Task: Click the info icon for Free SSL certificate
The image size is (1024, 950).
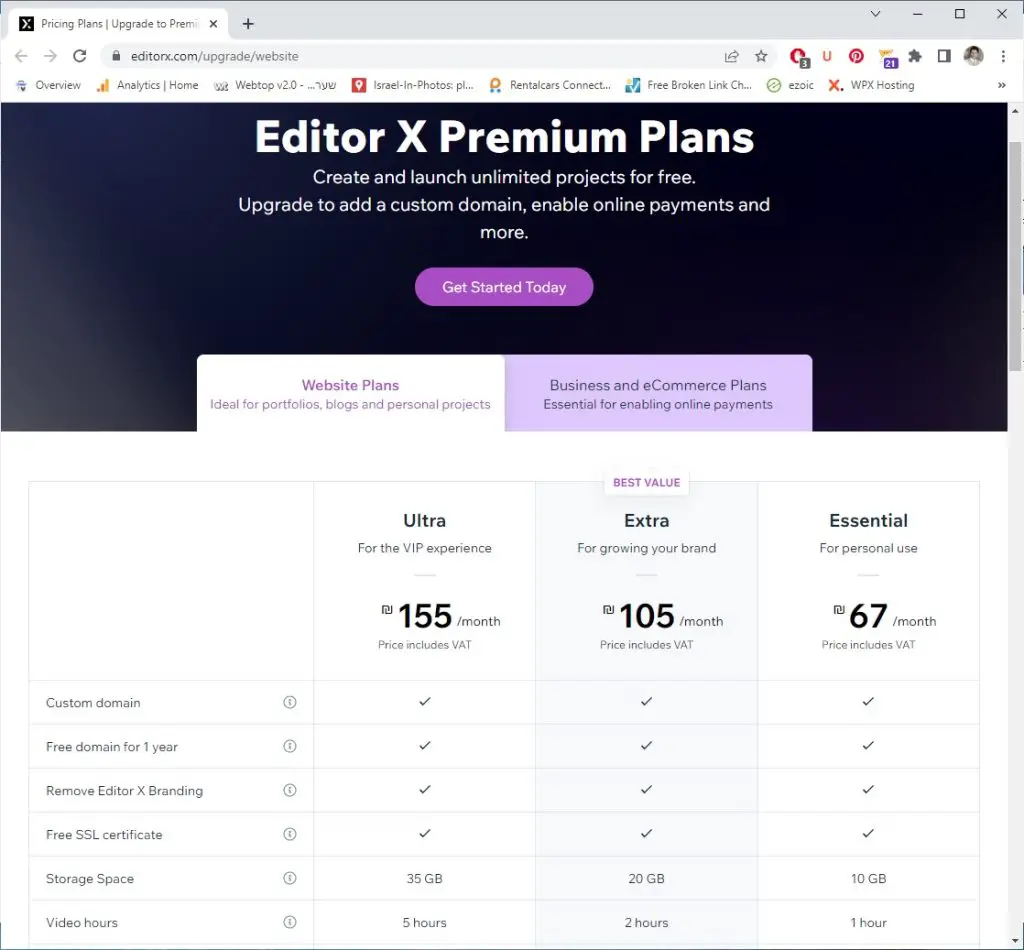Action: click(x=289, y=834)
